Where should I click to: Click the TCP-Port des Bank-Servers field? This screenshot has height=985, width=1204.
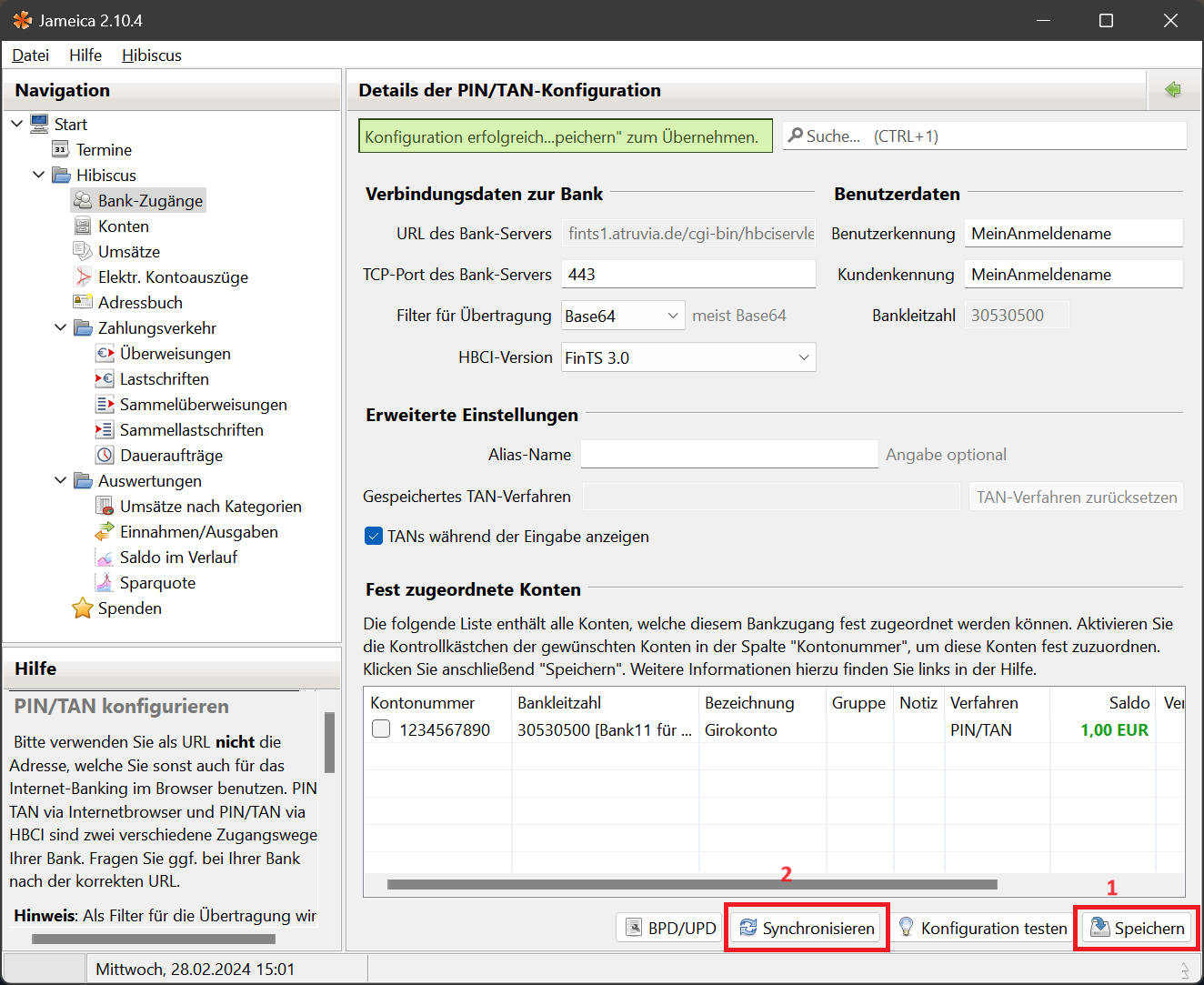tap(688, 274)
